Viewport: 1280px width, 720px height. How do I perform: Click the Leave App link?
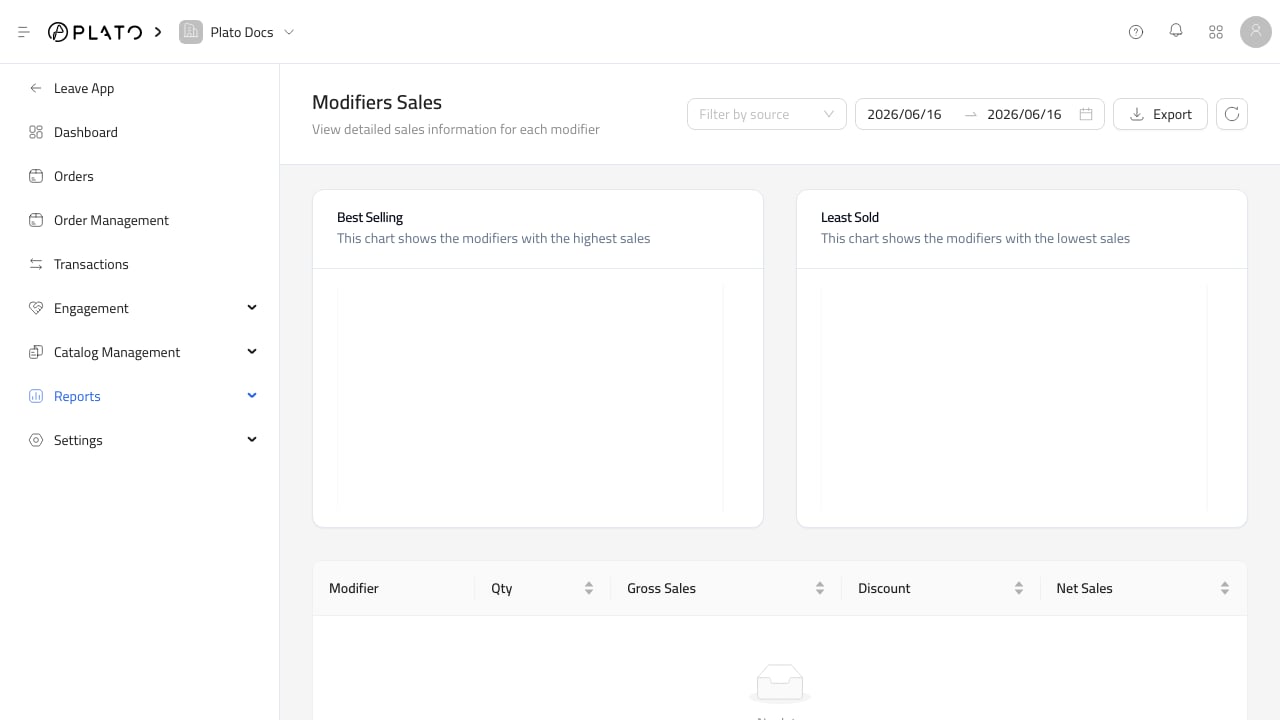pyautogui.click(x=84, y=88)
